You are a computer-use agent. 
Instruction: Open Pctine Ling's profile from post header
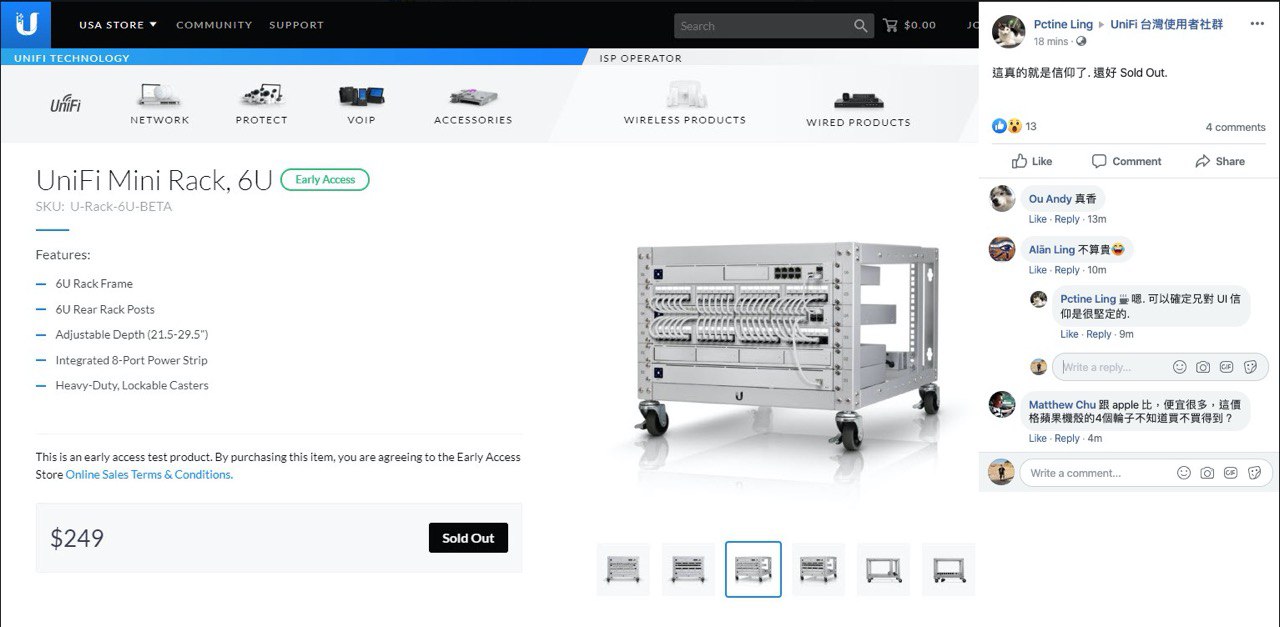point(1063,25)
